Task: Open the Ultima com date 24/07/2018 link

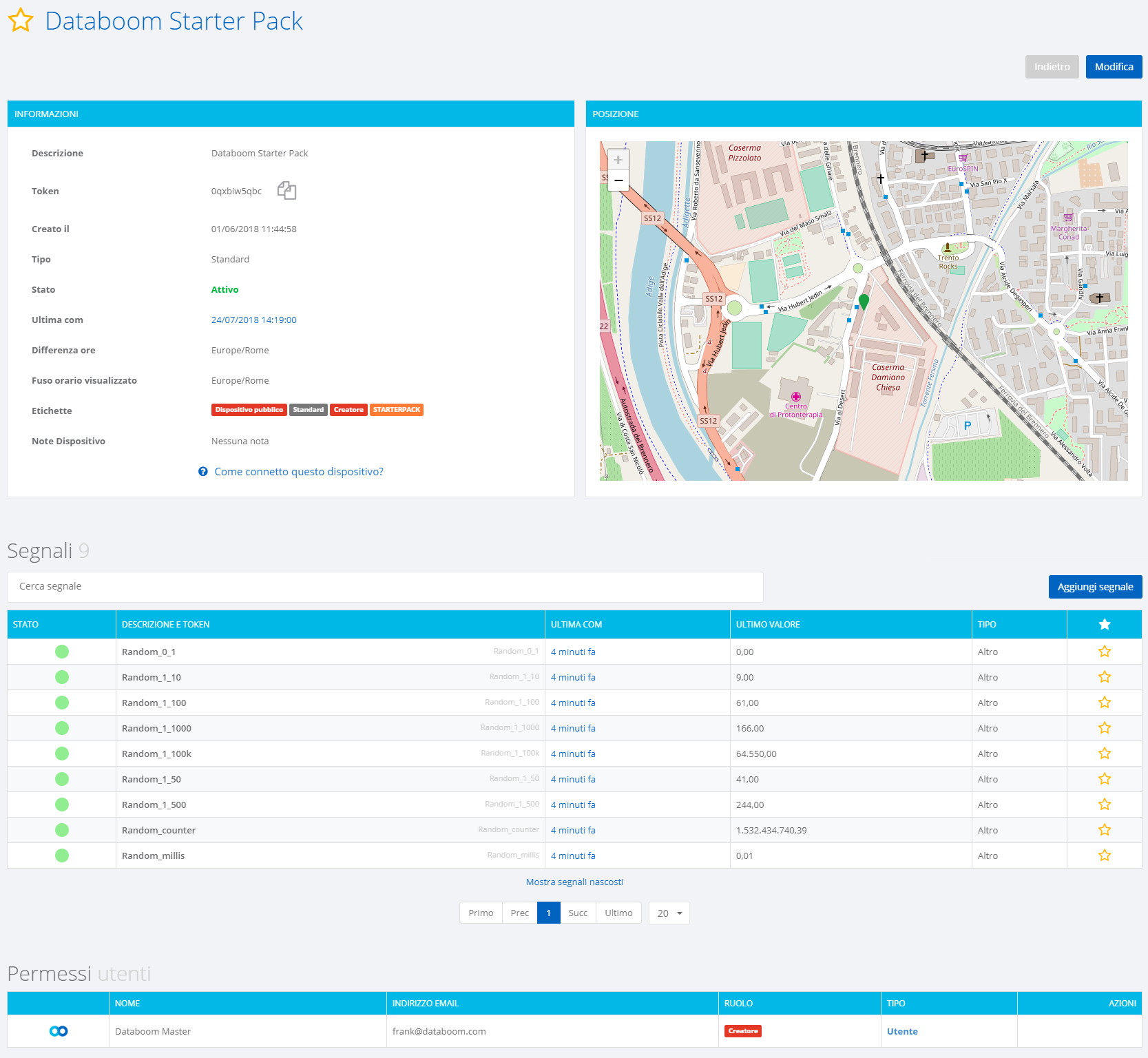Action: tap(254, 320)
